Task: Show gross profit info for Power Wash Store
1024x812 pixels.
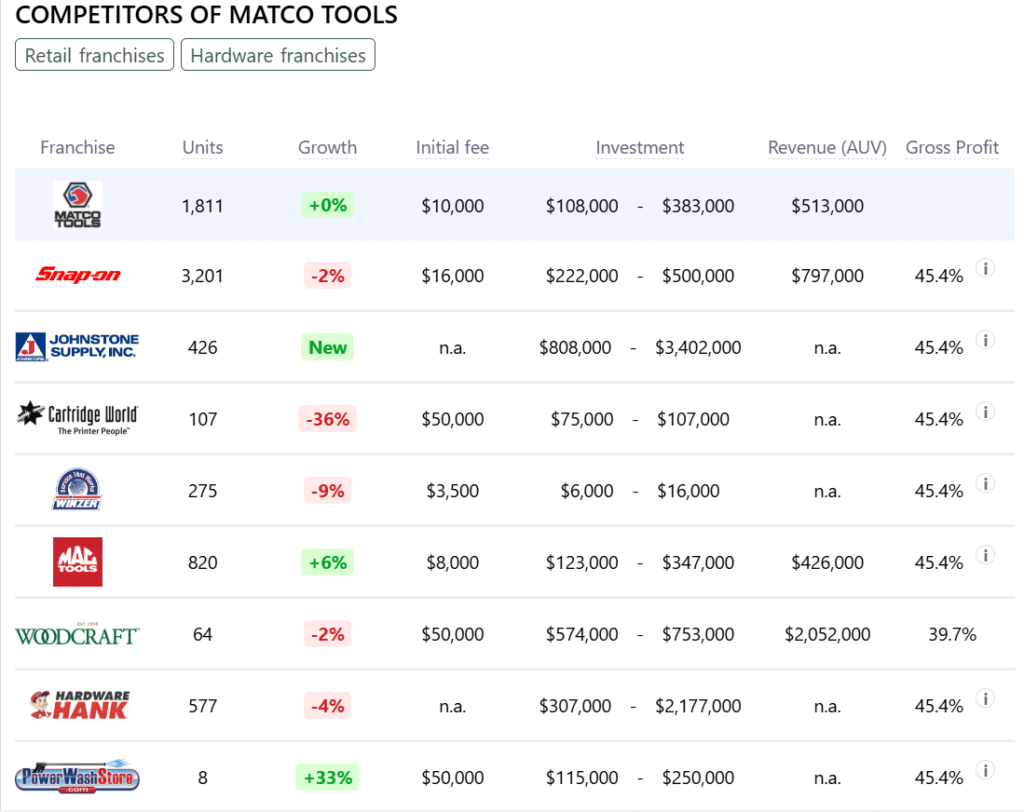Action: click(x=985, y=770)
